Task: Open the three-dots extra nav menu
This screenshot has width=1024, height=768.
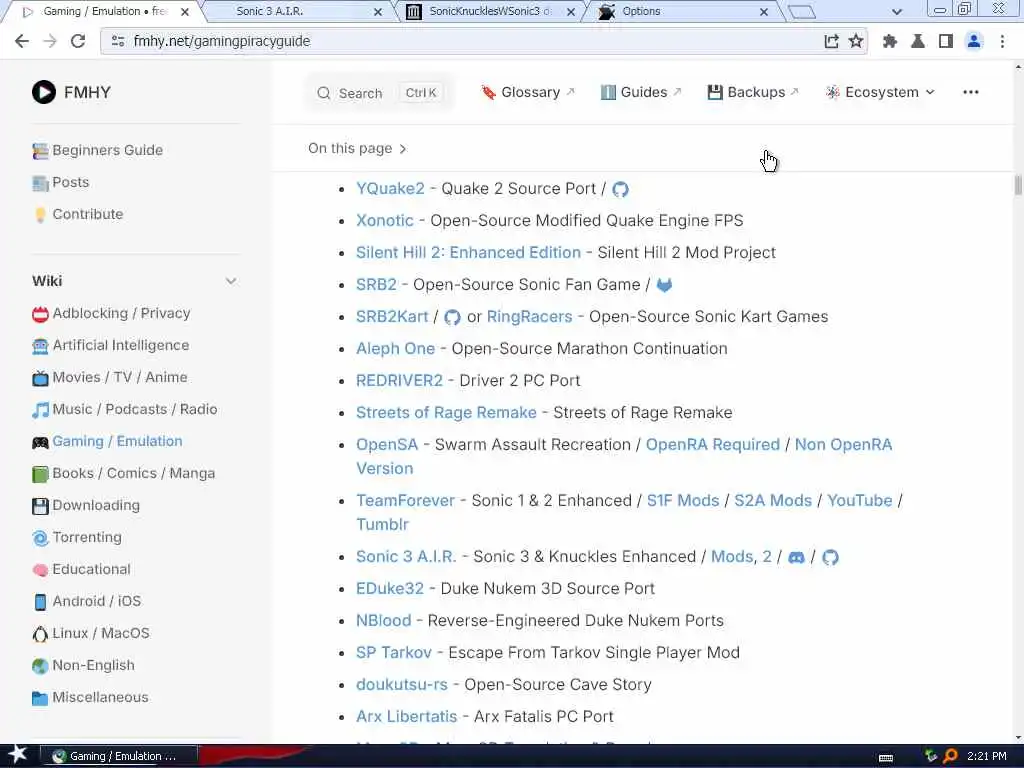Action: coord(970,92)
